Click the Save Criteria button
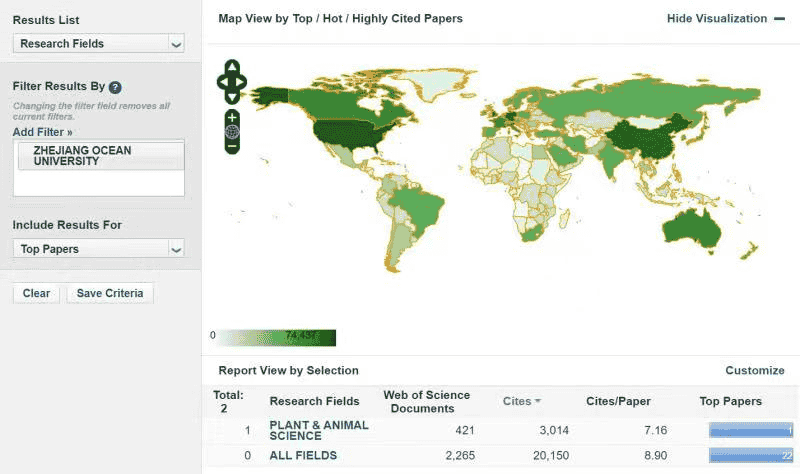800x474 pixels. tap(110, 293)
